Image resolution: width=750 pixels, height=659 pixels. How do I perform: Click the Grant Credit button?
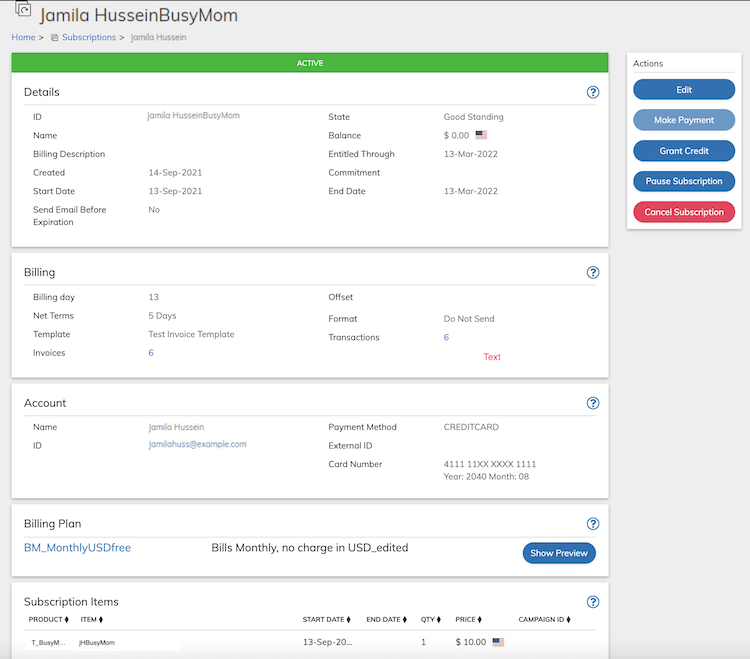click(684, 151)
